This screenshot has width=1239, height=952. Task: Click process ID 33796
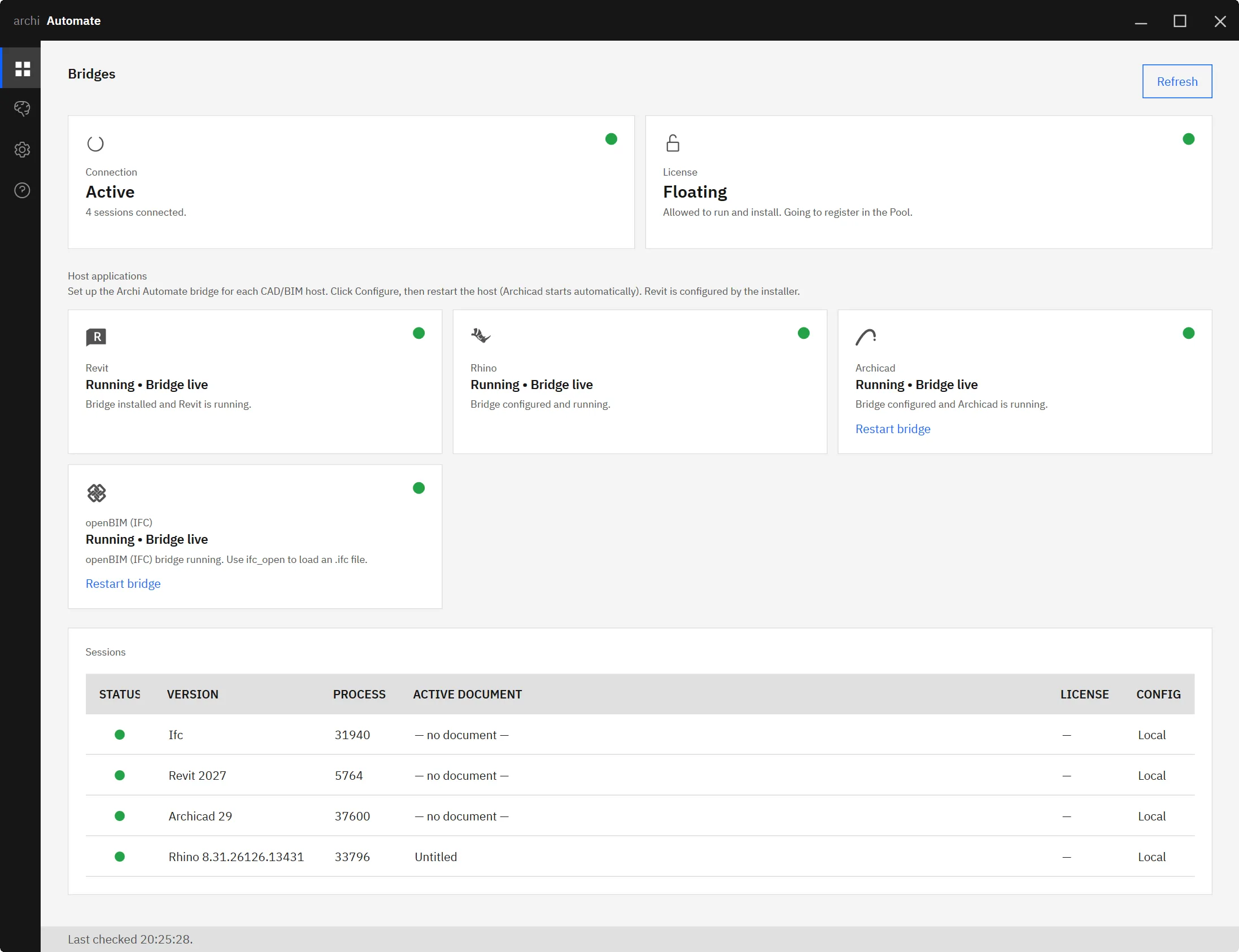(x=352, y=857)
